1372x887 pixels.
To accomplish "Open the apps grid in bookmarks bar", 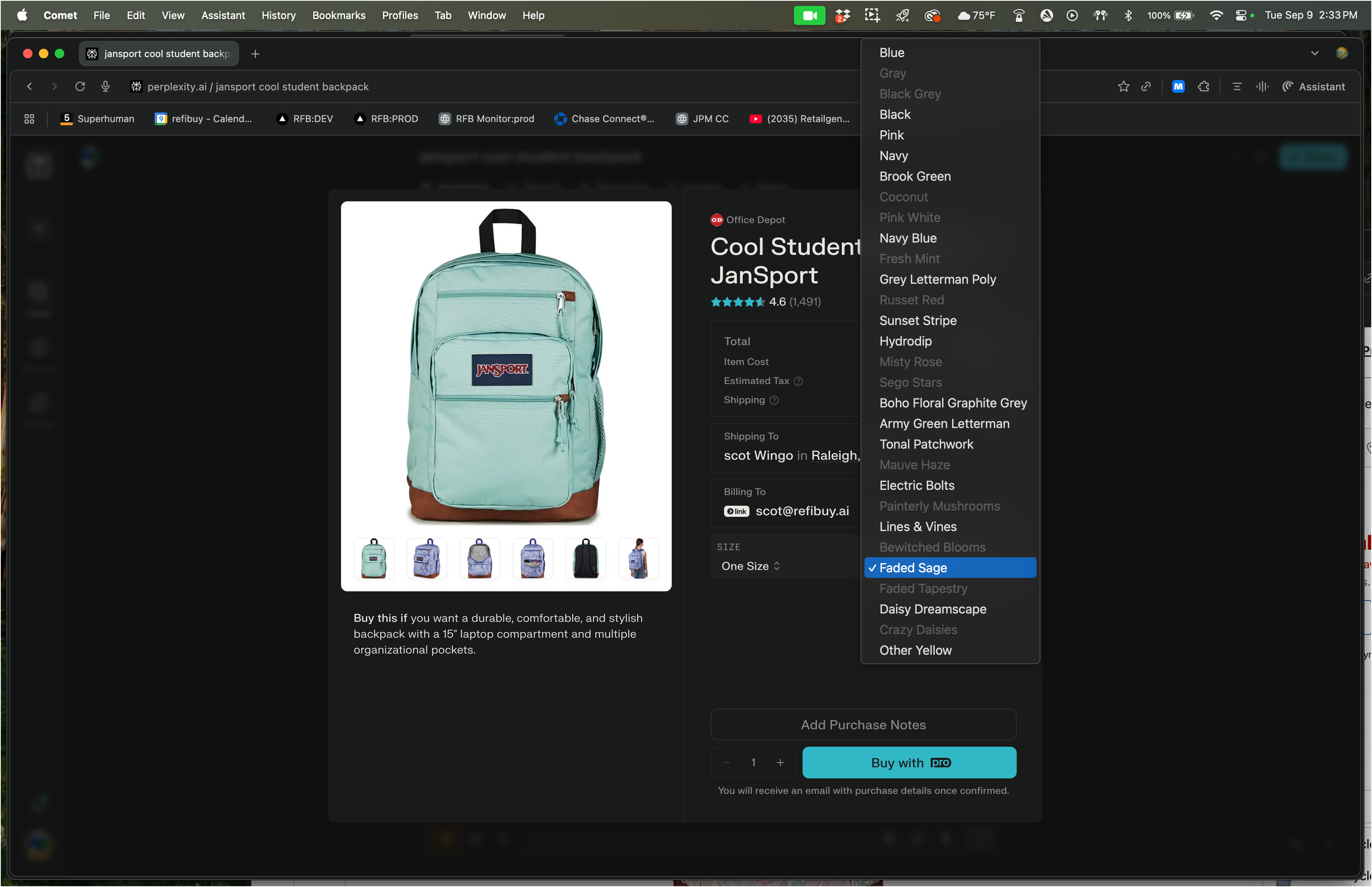I will pyautogui.click(x=29, y=119).
